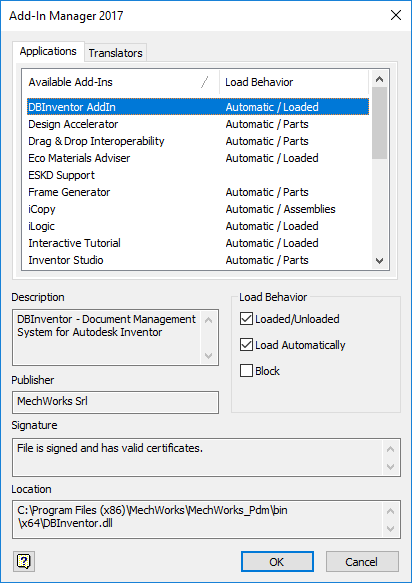Click Location box scroll down arrow
This screenshot has width=412, height=583.
tap(390, 528)
